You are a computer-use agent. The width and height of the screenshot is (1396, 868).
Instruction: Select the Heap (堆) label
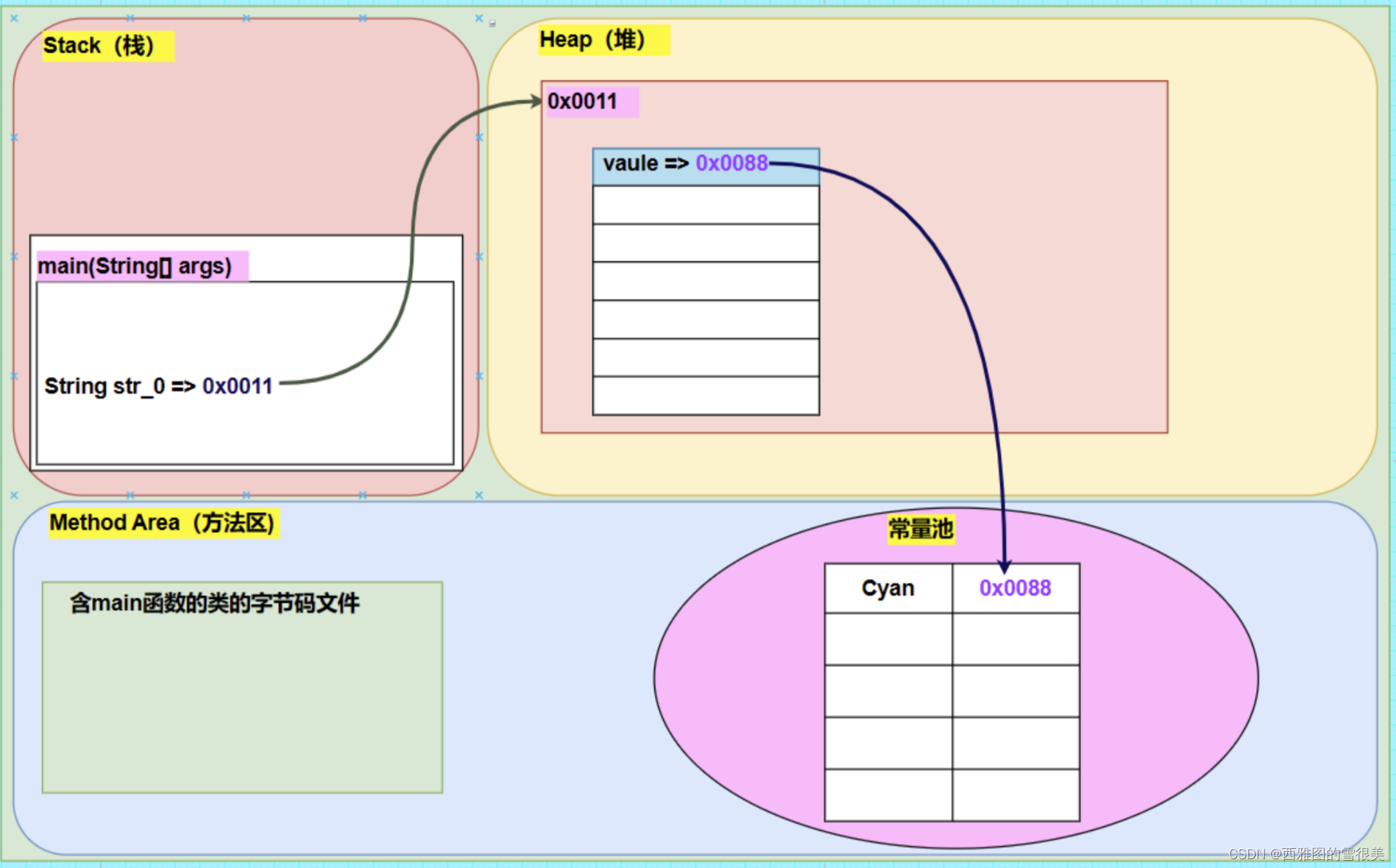603,40
